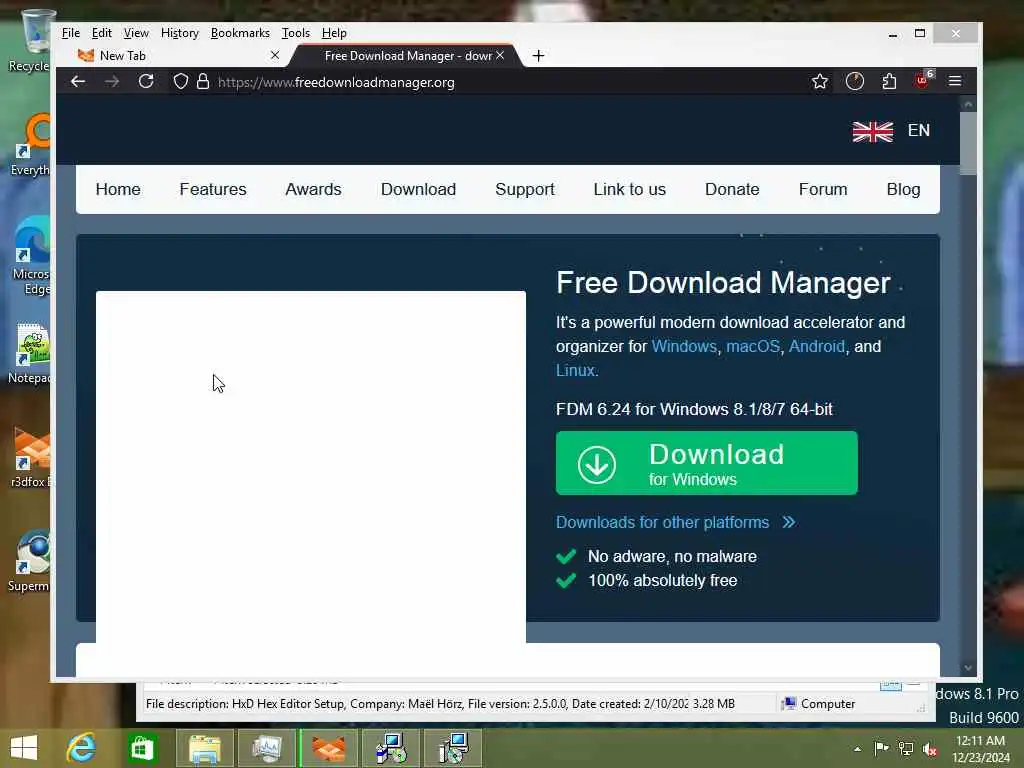Viewport: 1024px width, 768px height.
Task: Close the Free Download Manager tab
Action: pyautogui.click(x=500, y=56)
